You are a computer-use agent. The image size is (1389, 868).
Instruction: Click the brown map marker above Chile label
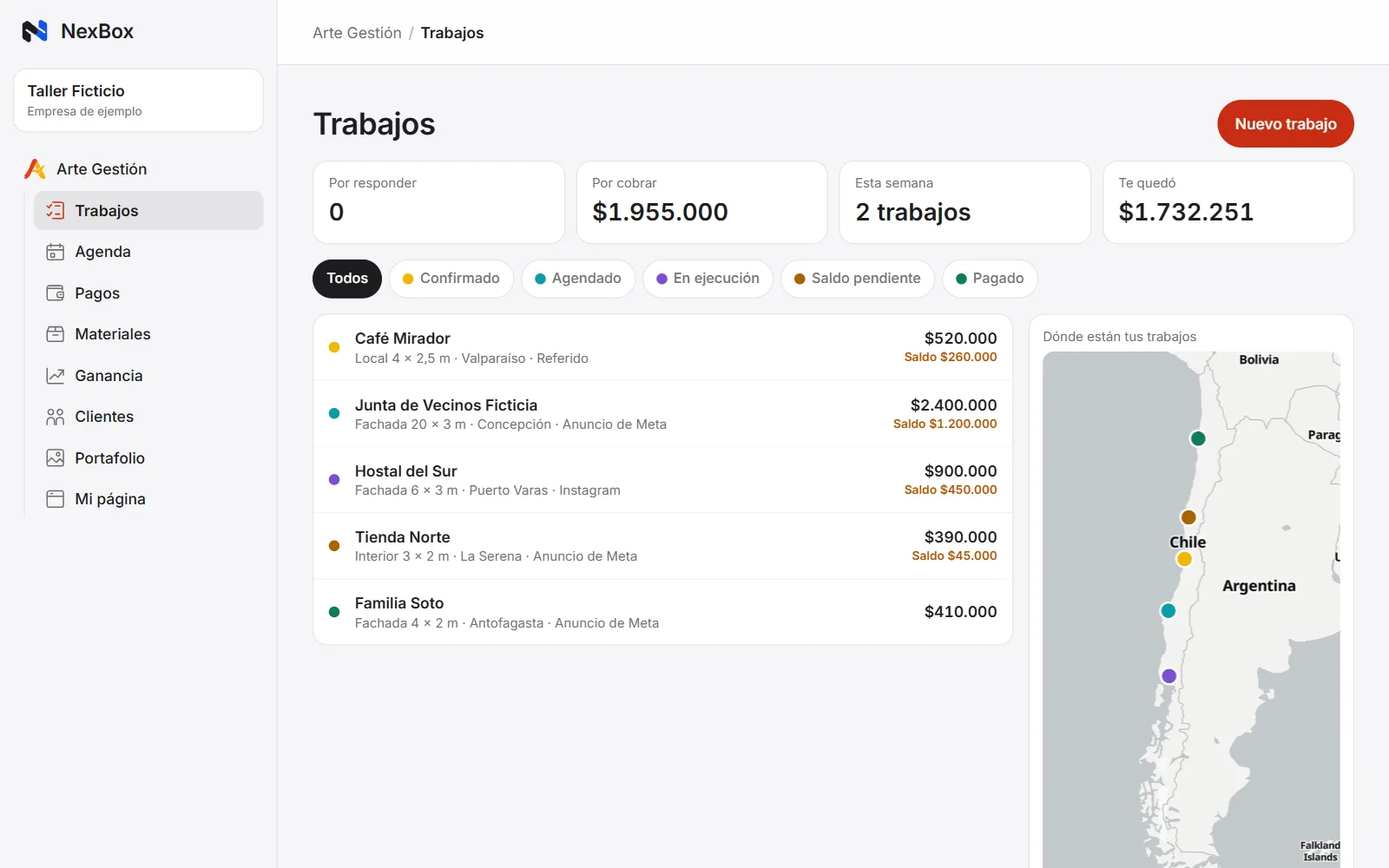tap(1188, 517)
